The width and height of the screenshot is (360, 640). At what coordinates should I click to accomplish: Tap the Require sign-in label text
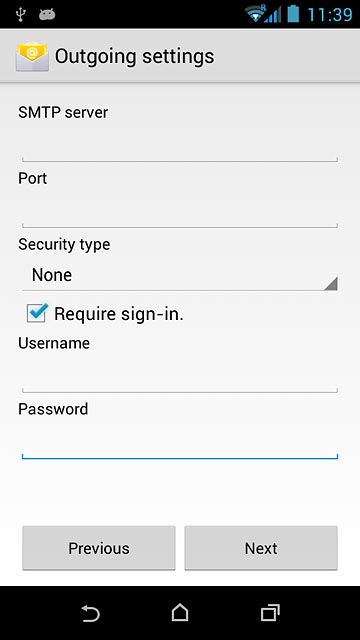(119, 314)
